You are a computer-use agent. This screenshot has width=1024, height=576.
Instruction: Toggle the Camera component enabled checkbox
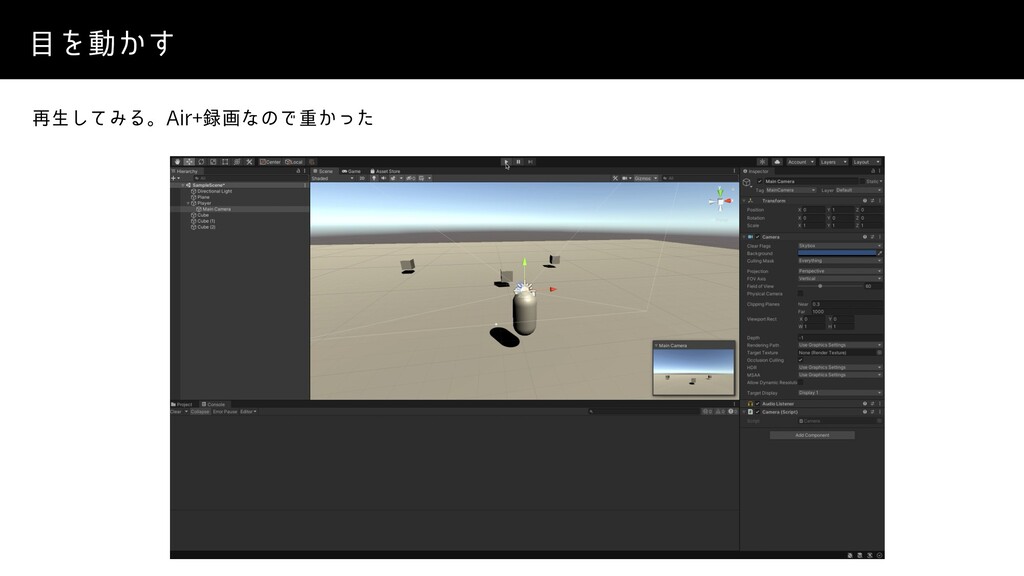(758, 237)
